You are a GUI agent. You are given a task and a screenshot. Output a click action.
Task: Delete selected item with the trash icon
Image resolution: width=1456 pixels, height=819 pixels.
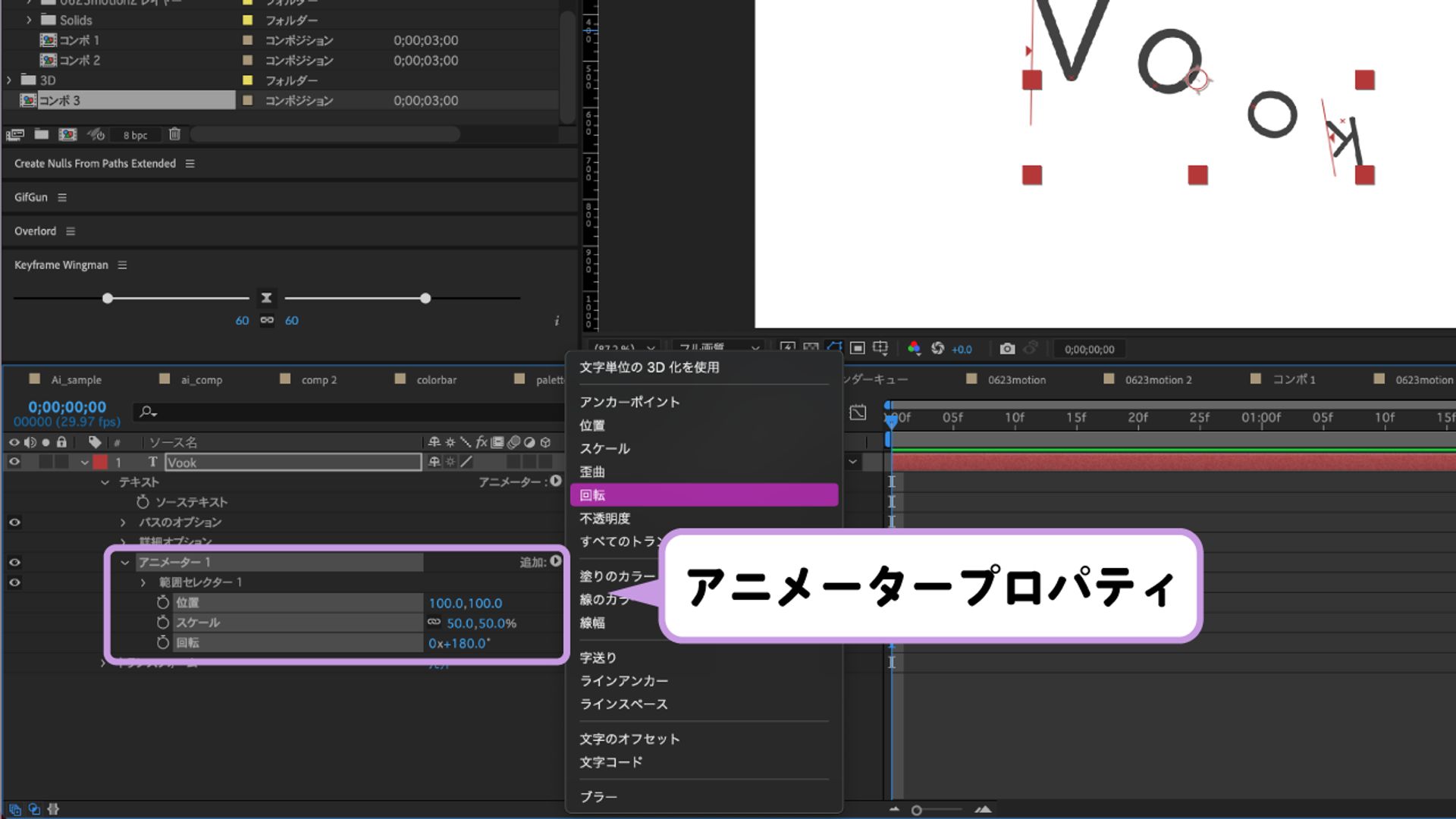174,134
